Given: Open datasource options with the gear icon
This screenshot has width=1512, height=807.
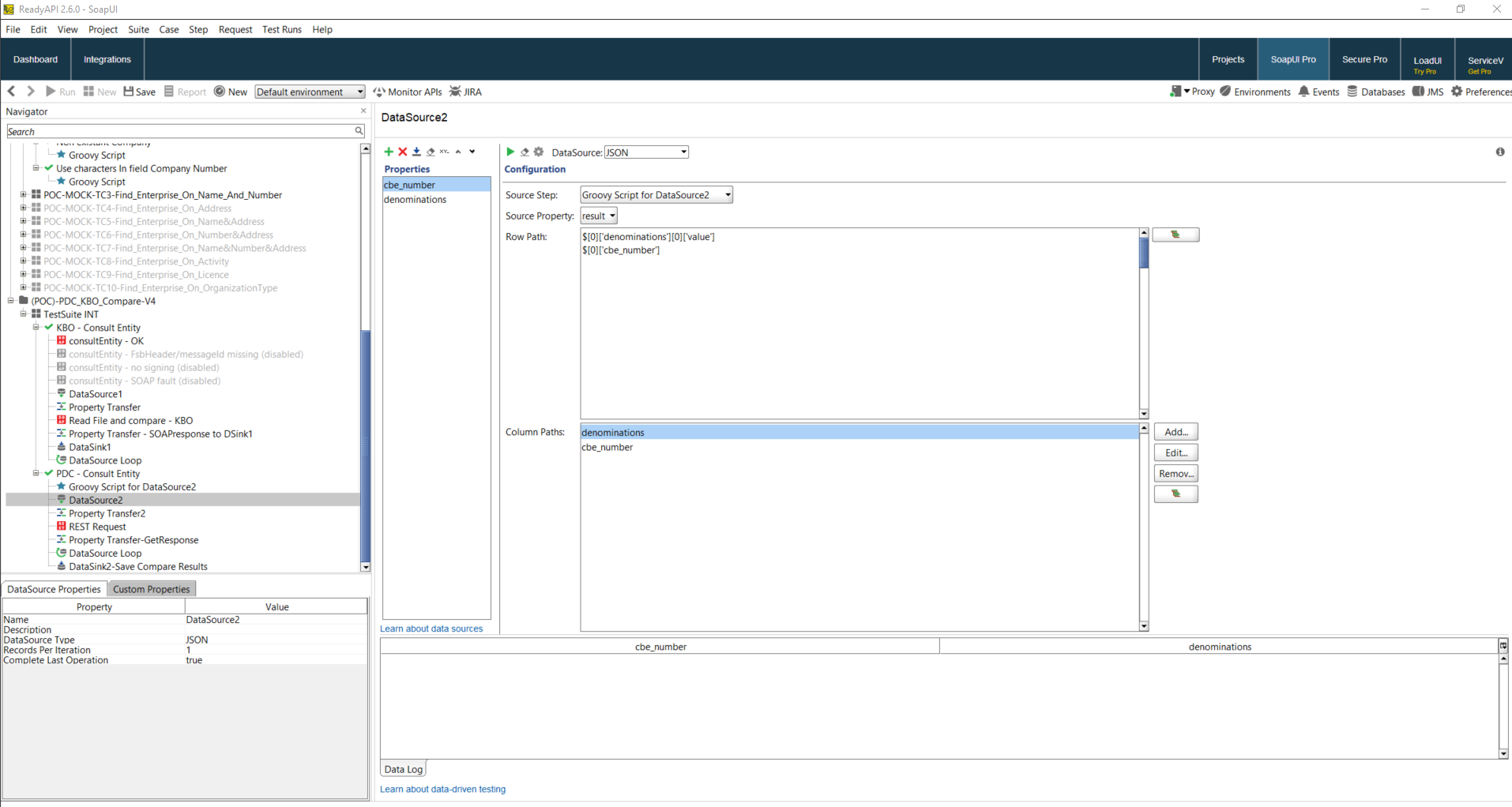Looking at the screenshot, I should click(539, 152).
